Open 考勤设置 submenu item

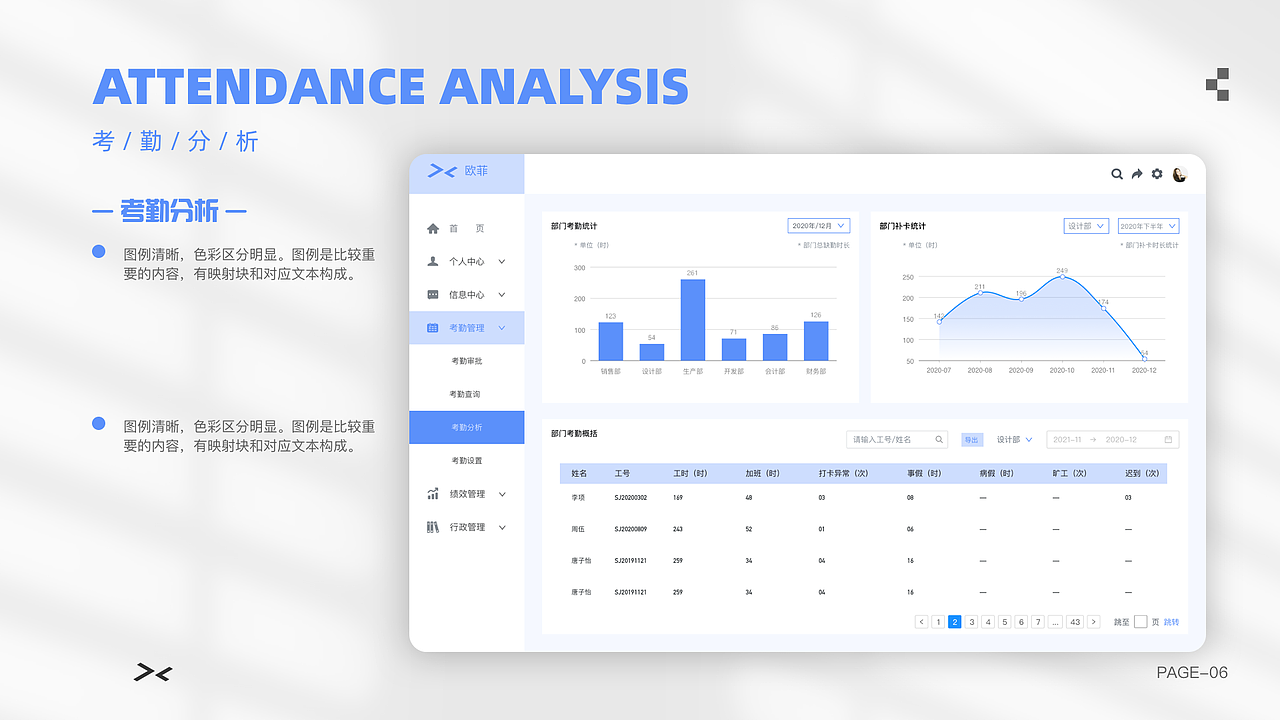pyautogui.click(x=466, y=461)
